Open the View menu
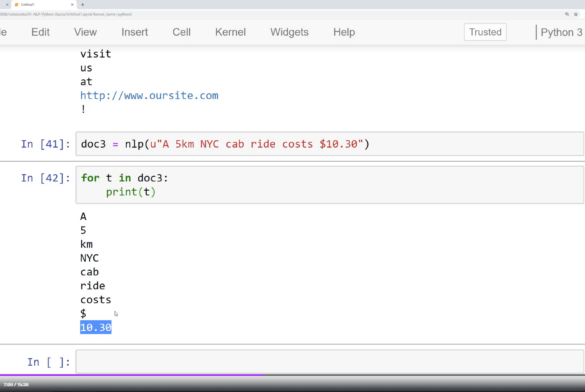 [x=85, y=32]
